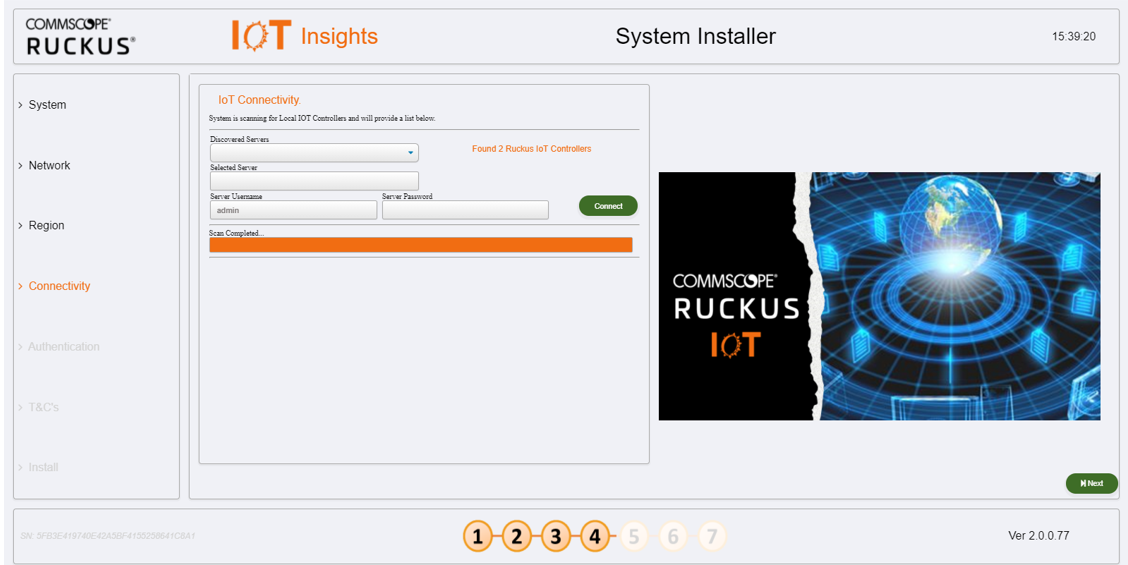Click the chevron beside Region

point(20,226)
